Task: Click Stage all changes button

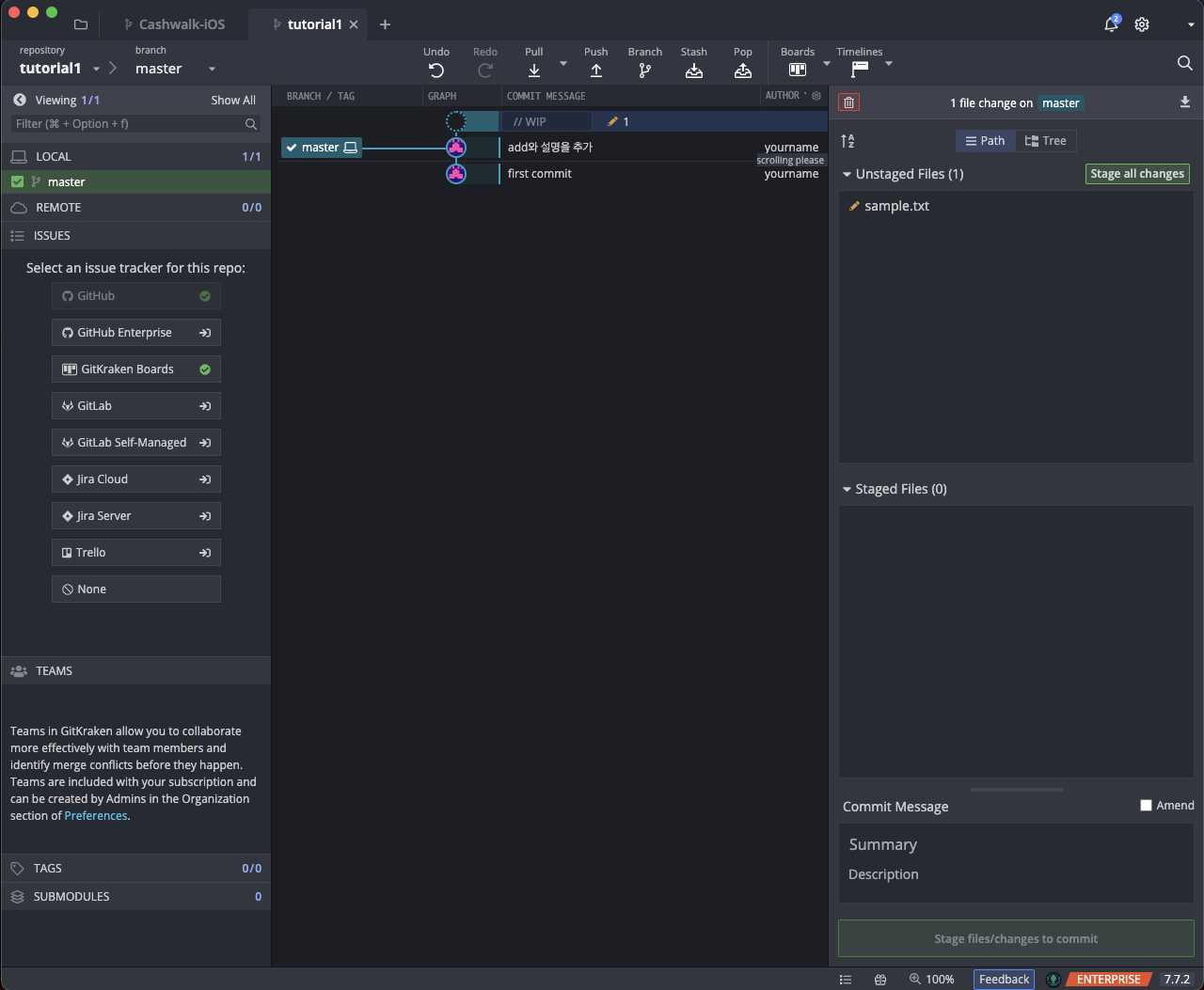Action: [1136, 174]
